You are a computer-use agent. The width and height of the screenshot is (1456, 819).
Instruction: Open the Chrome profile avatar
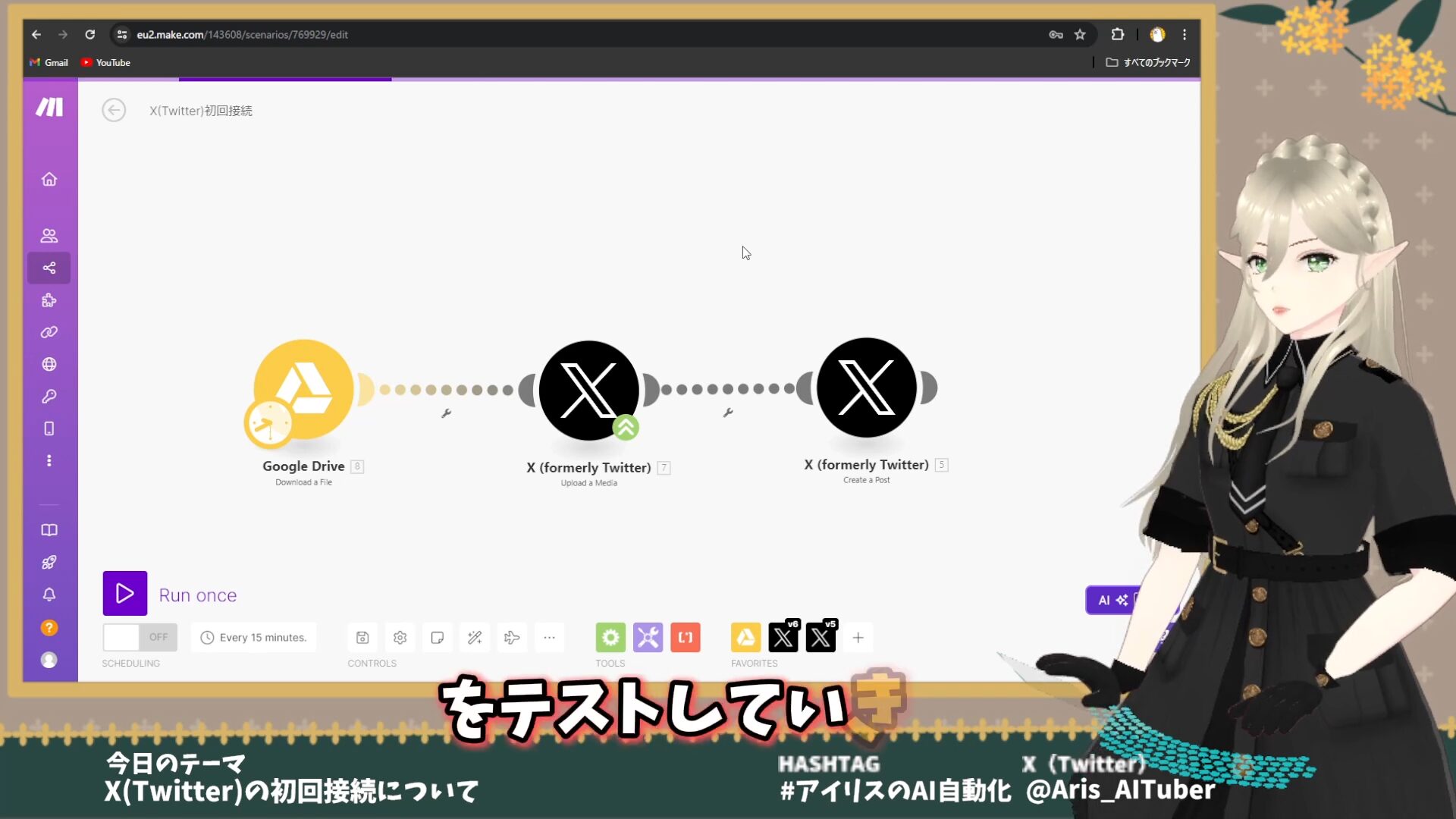click(x=1157, y=34)
